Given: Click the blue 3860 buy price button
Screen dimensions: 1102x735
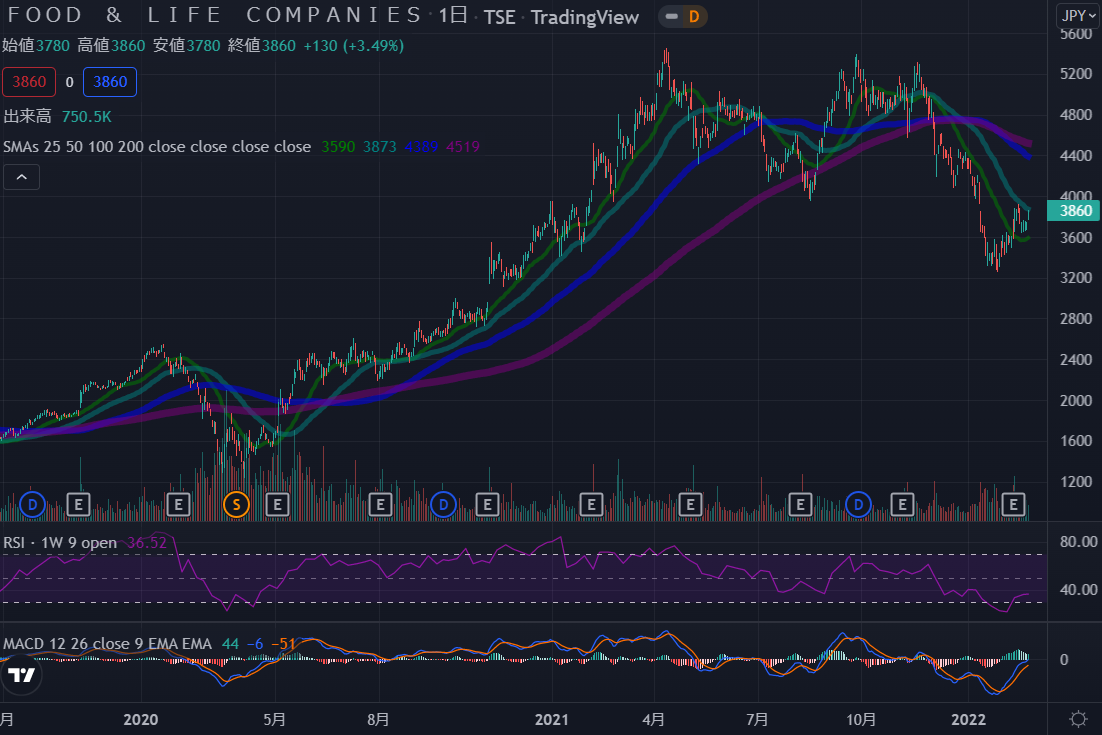Looking at the screenshot, I should (x=110, y=82).
